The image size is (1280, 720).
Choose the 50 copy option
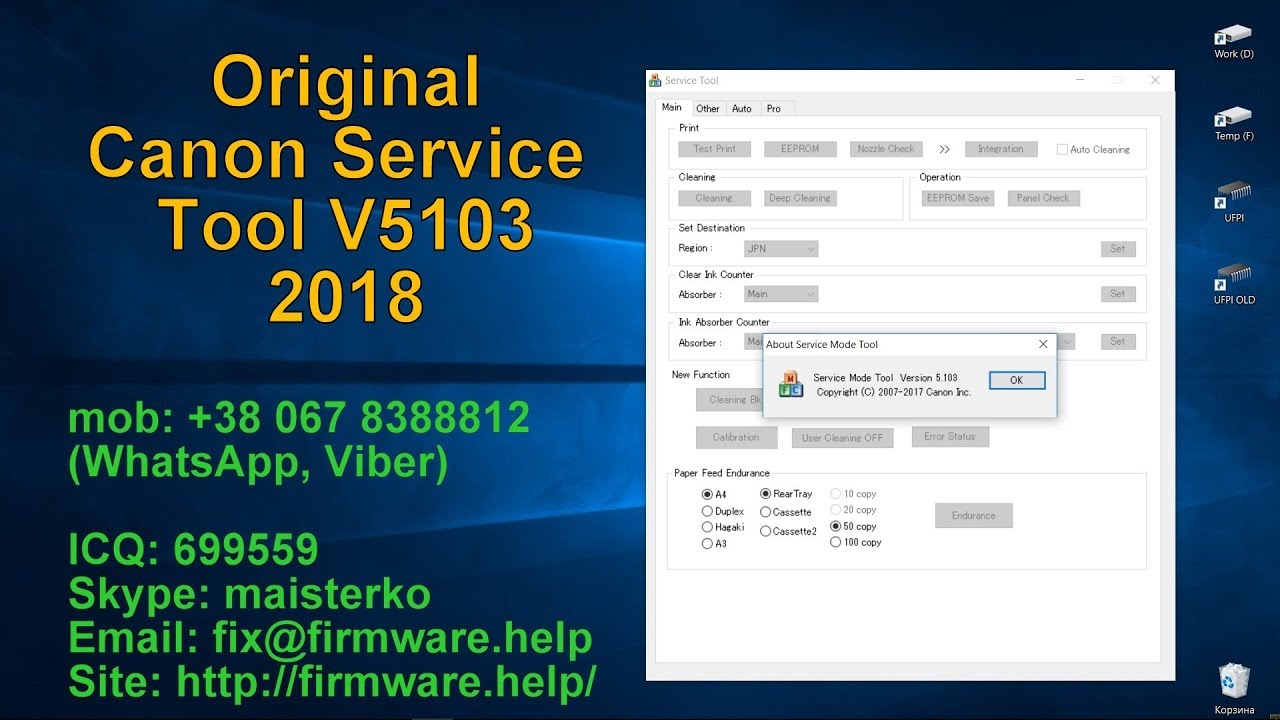click(x=836, y=526)
